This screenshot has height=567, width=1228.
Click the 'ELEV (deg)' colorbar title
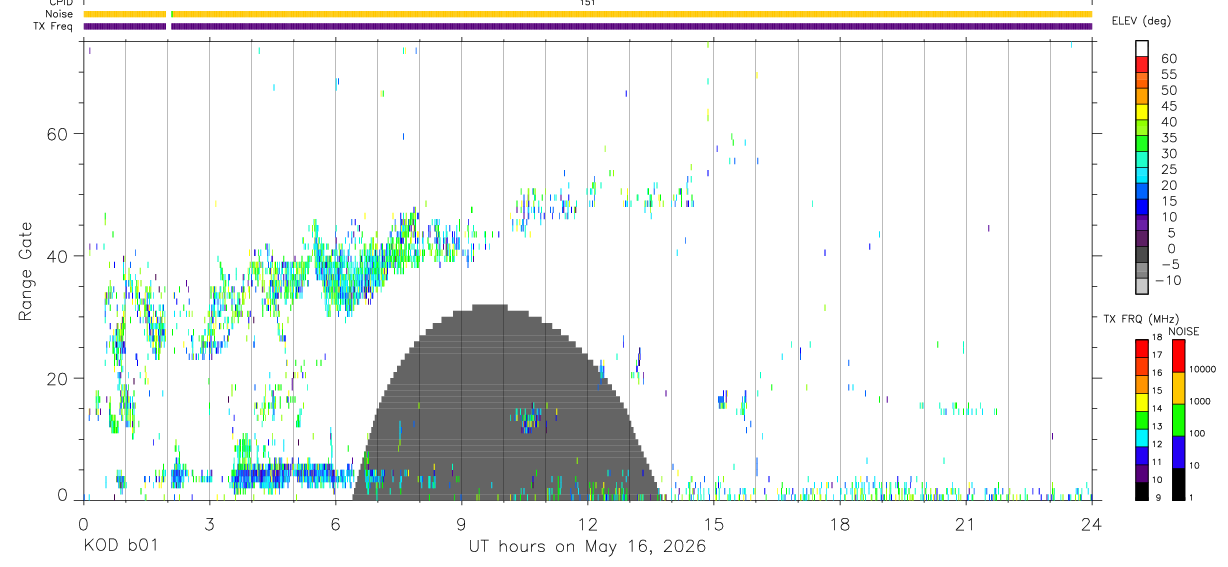coord(1142,20)
